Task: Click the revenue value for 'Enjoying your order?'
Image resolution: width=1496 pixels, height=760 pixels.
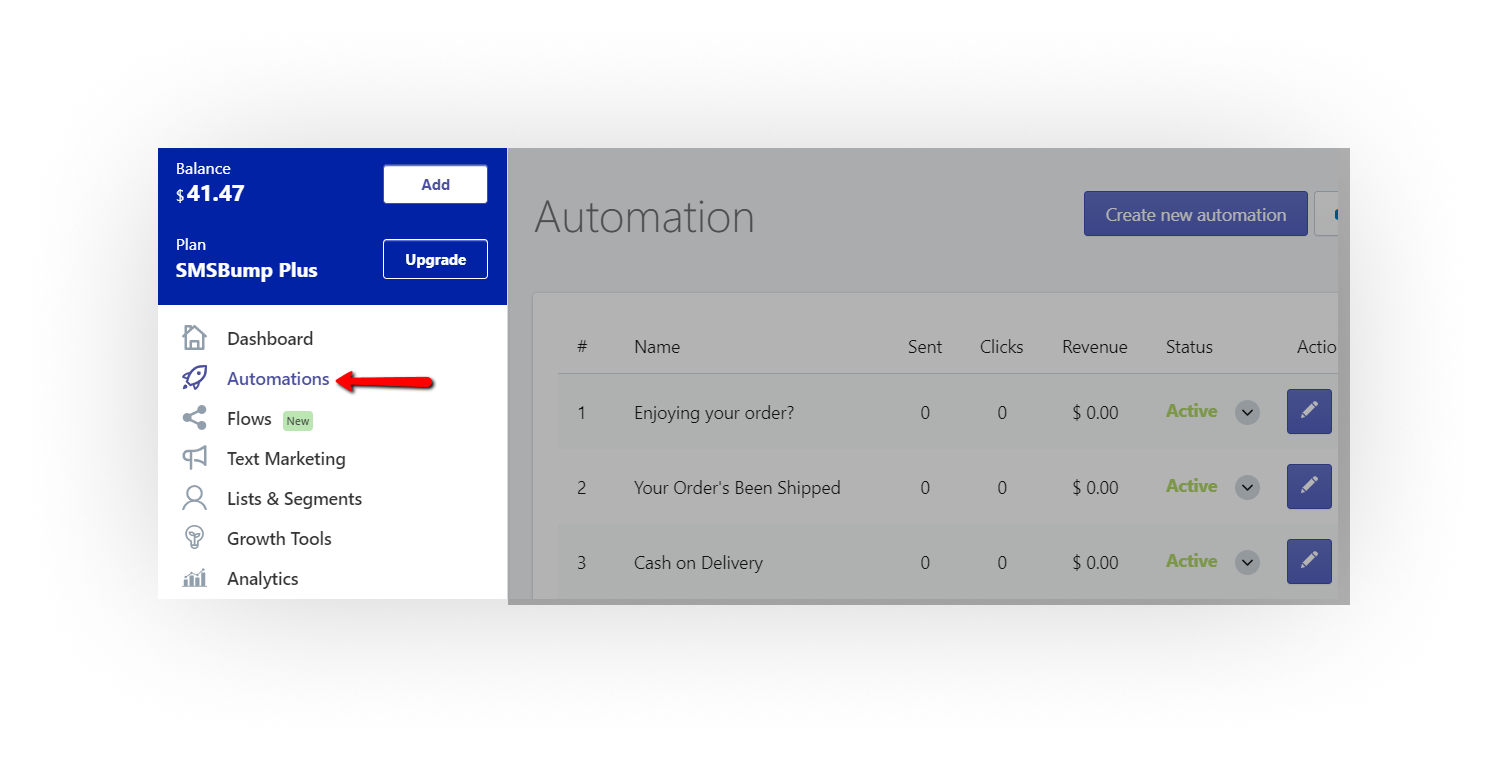Action: 1095,412
